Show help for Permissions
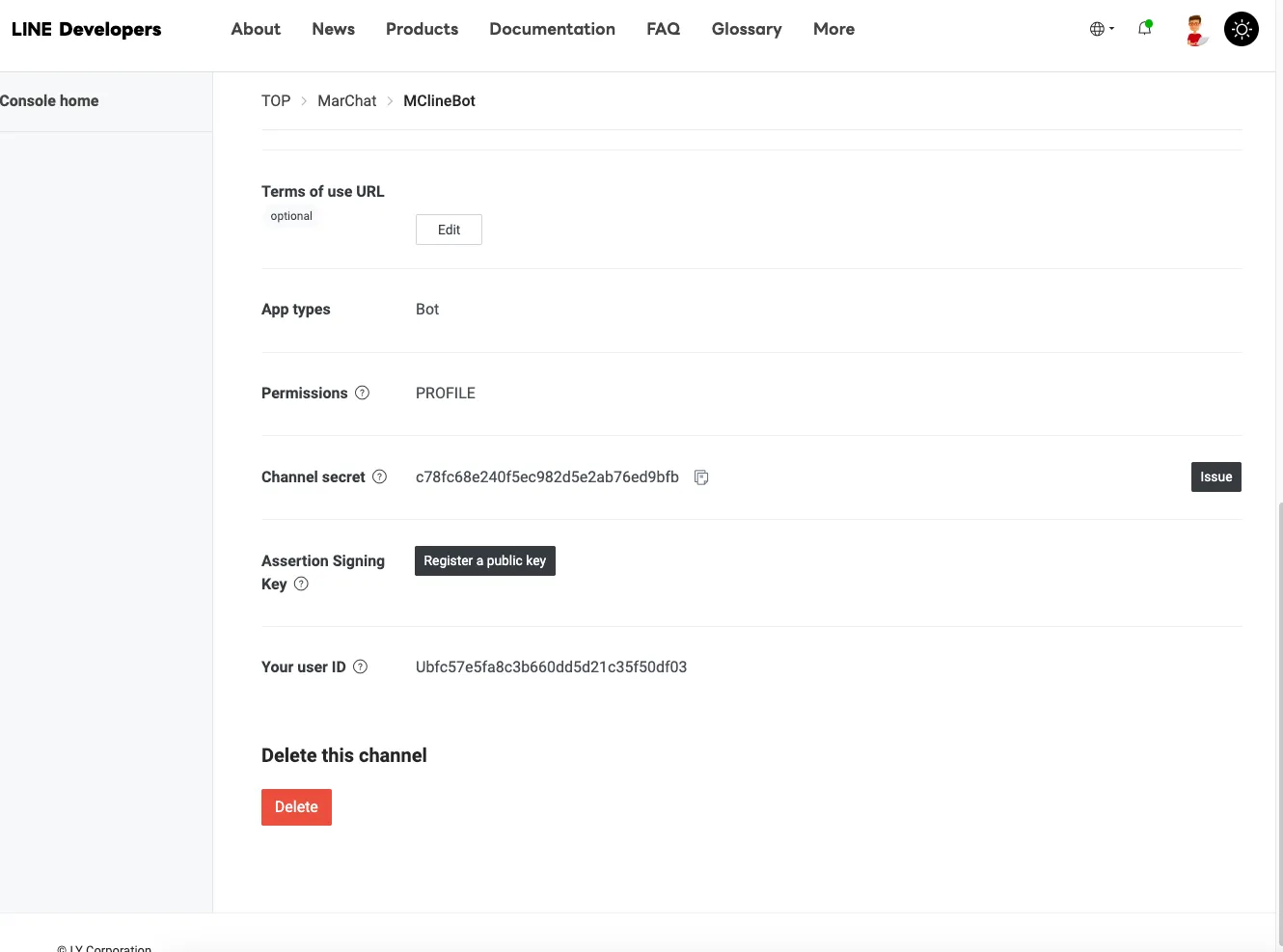The width and height of the screenshot is (1283, 952). tap(363, 393)
